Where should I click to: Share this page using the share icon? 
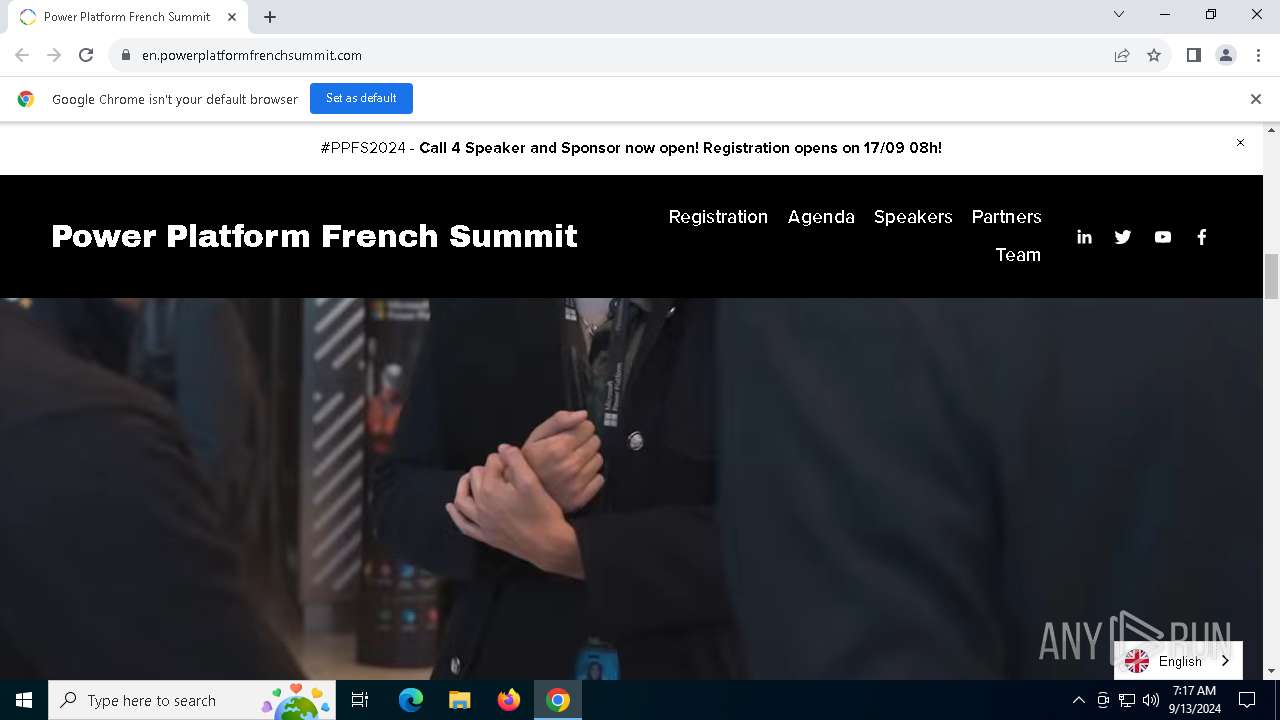click(1122, 55)
